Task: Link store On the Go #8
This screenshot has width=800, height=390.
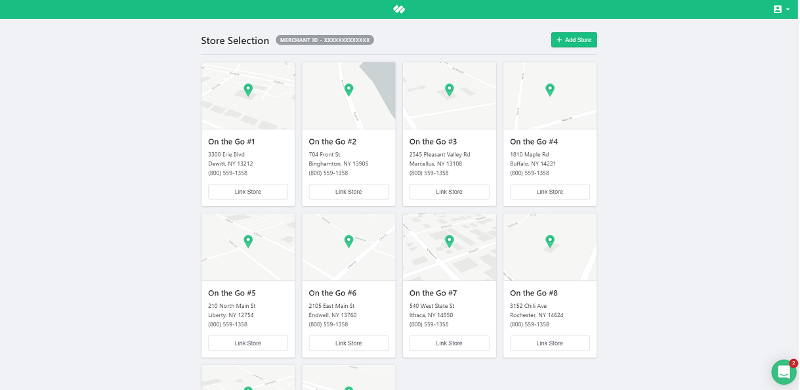Action: [549, 343]
